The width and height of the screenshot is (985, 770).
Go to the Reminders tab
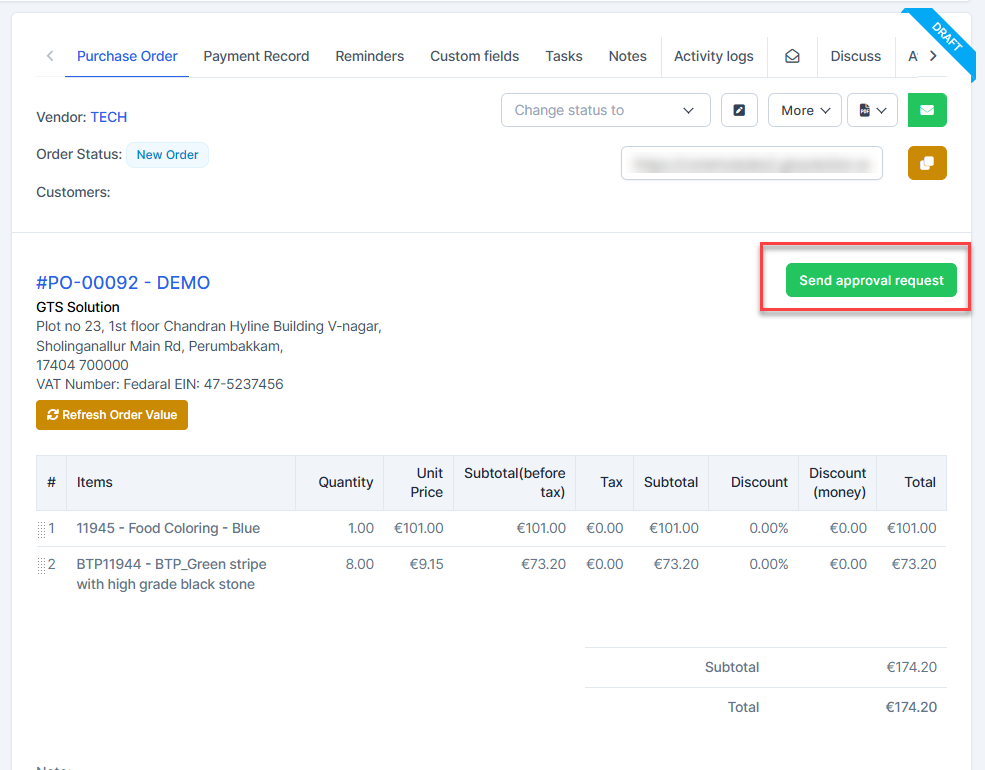pos(369,56)
